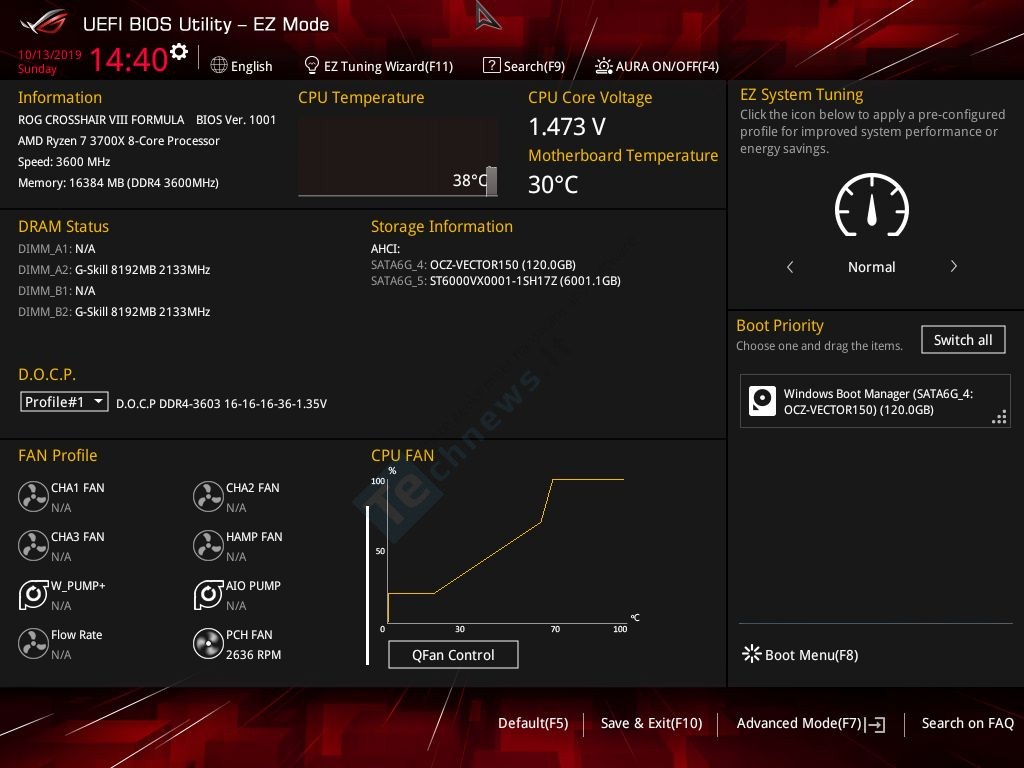Viewport: 1024px width, 768px height.
Task: Click the 10/13/2019 date text
Action: [x=50, y=54]
